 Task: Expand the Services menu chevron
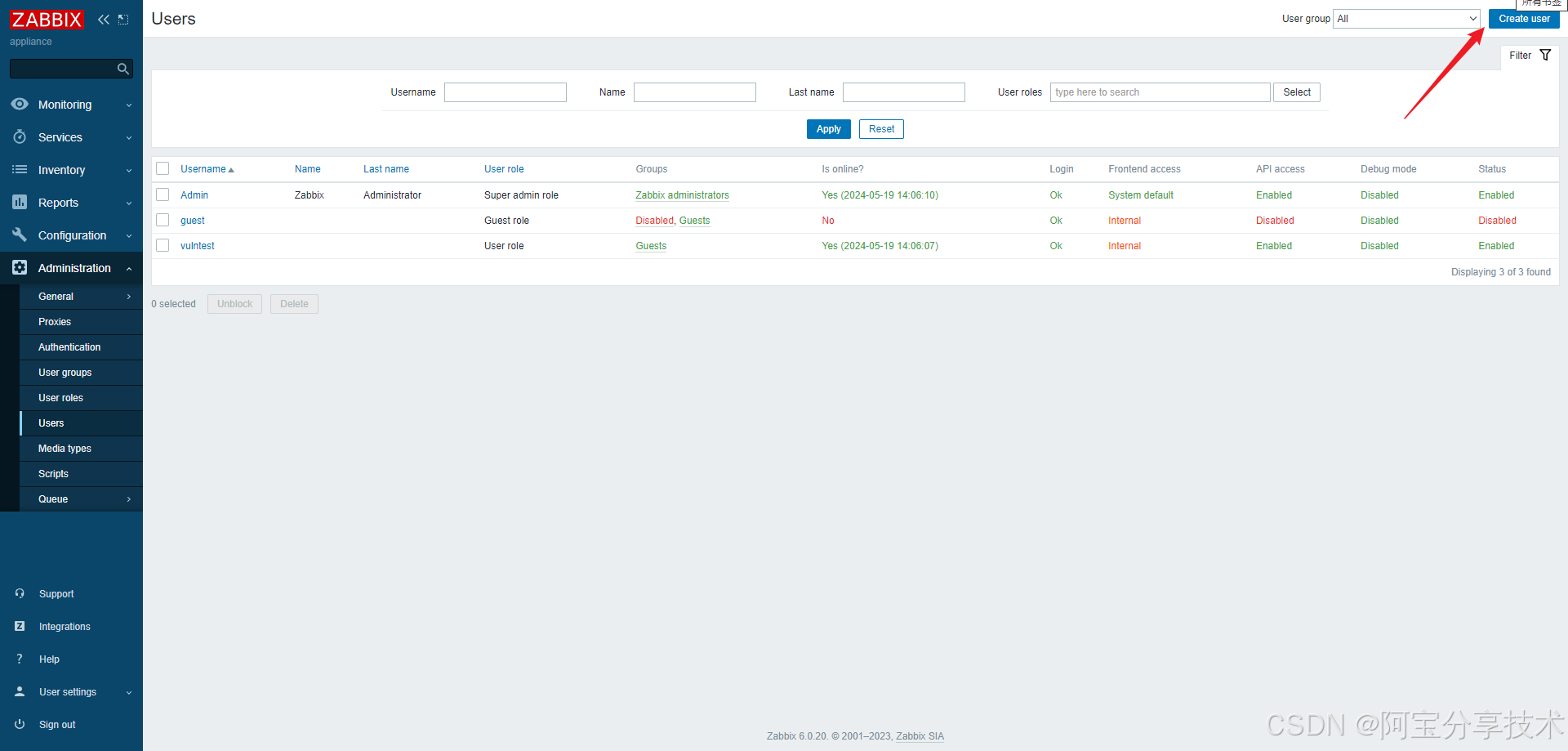click(x=129, y=138)
